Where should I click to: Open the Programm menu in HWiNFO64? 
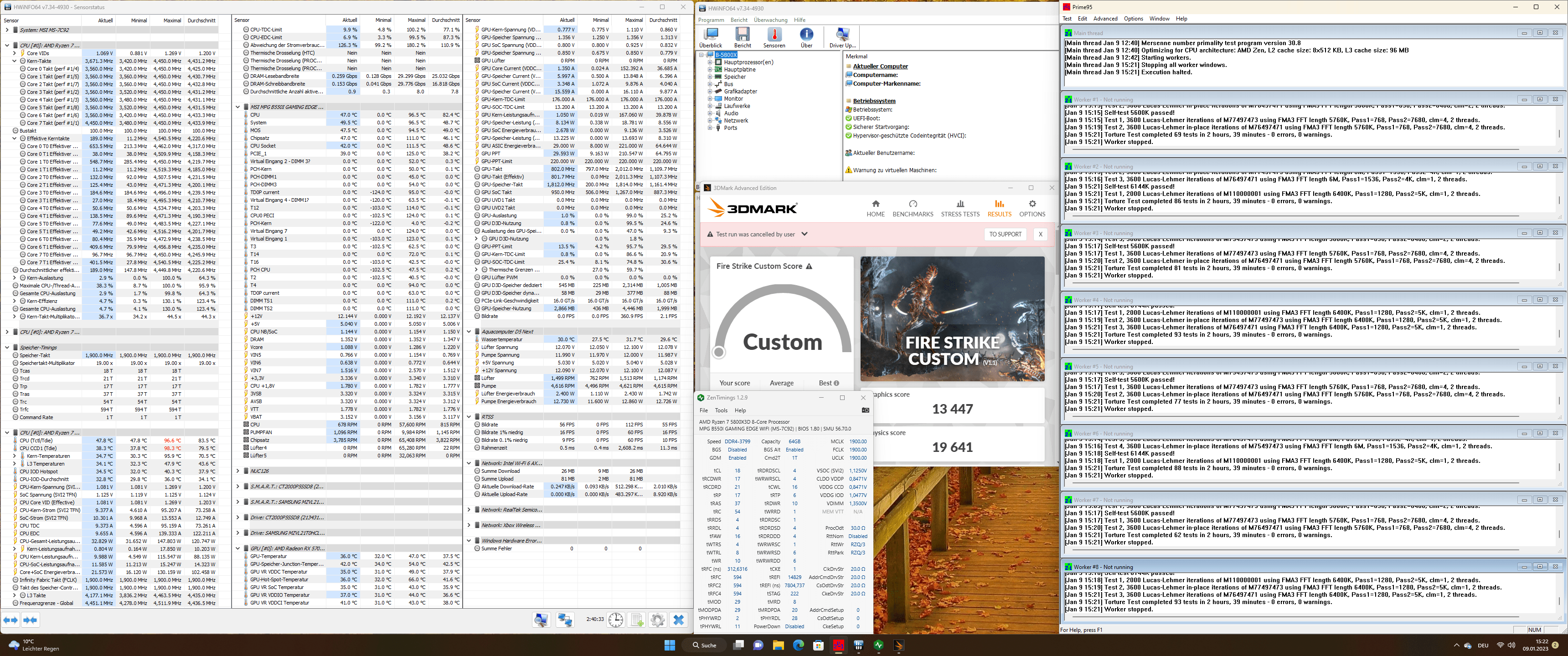point(711,20)
